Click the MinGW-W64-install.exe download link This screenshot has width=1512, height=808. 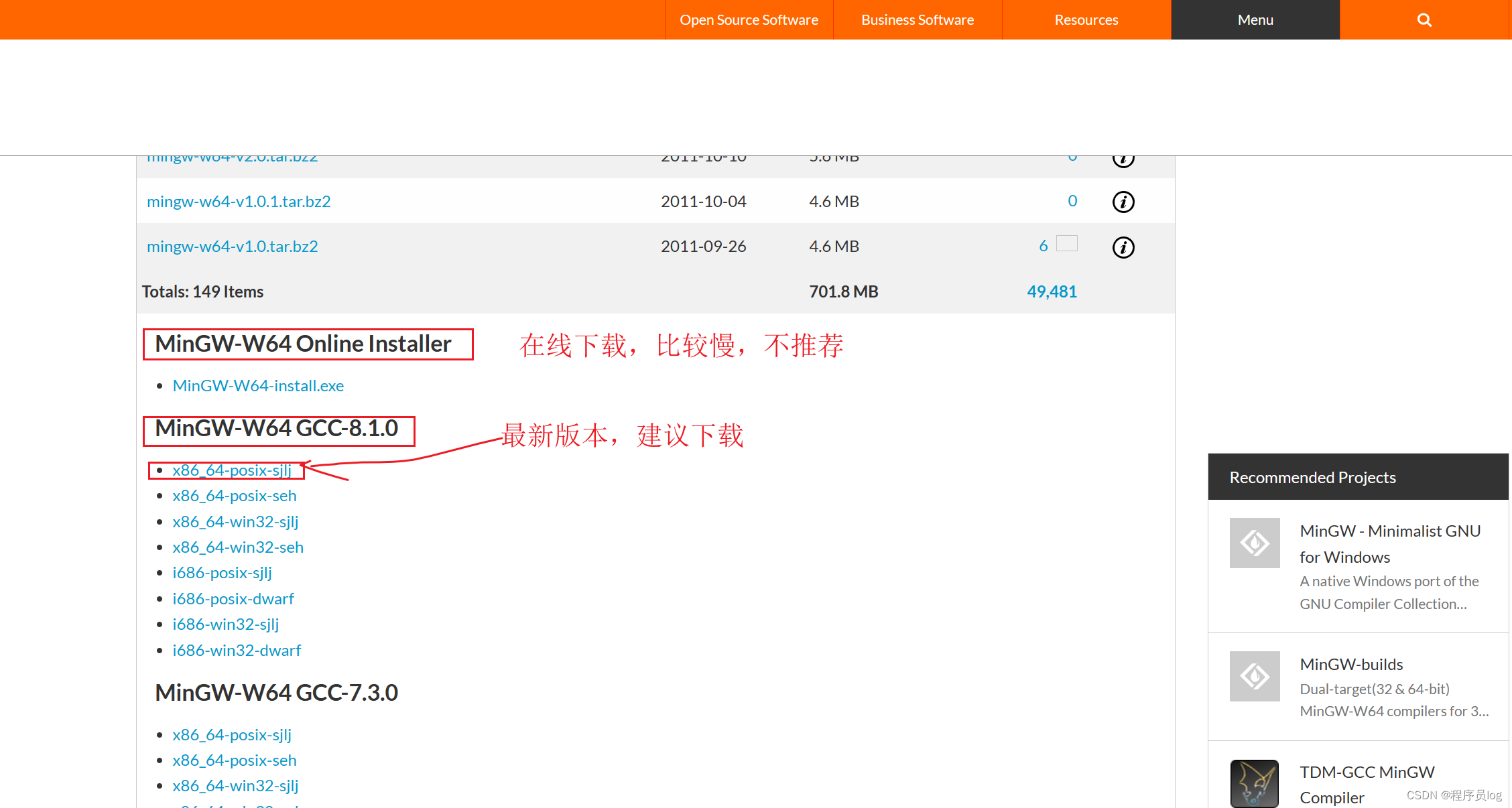258,384
